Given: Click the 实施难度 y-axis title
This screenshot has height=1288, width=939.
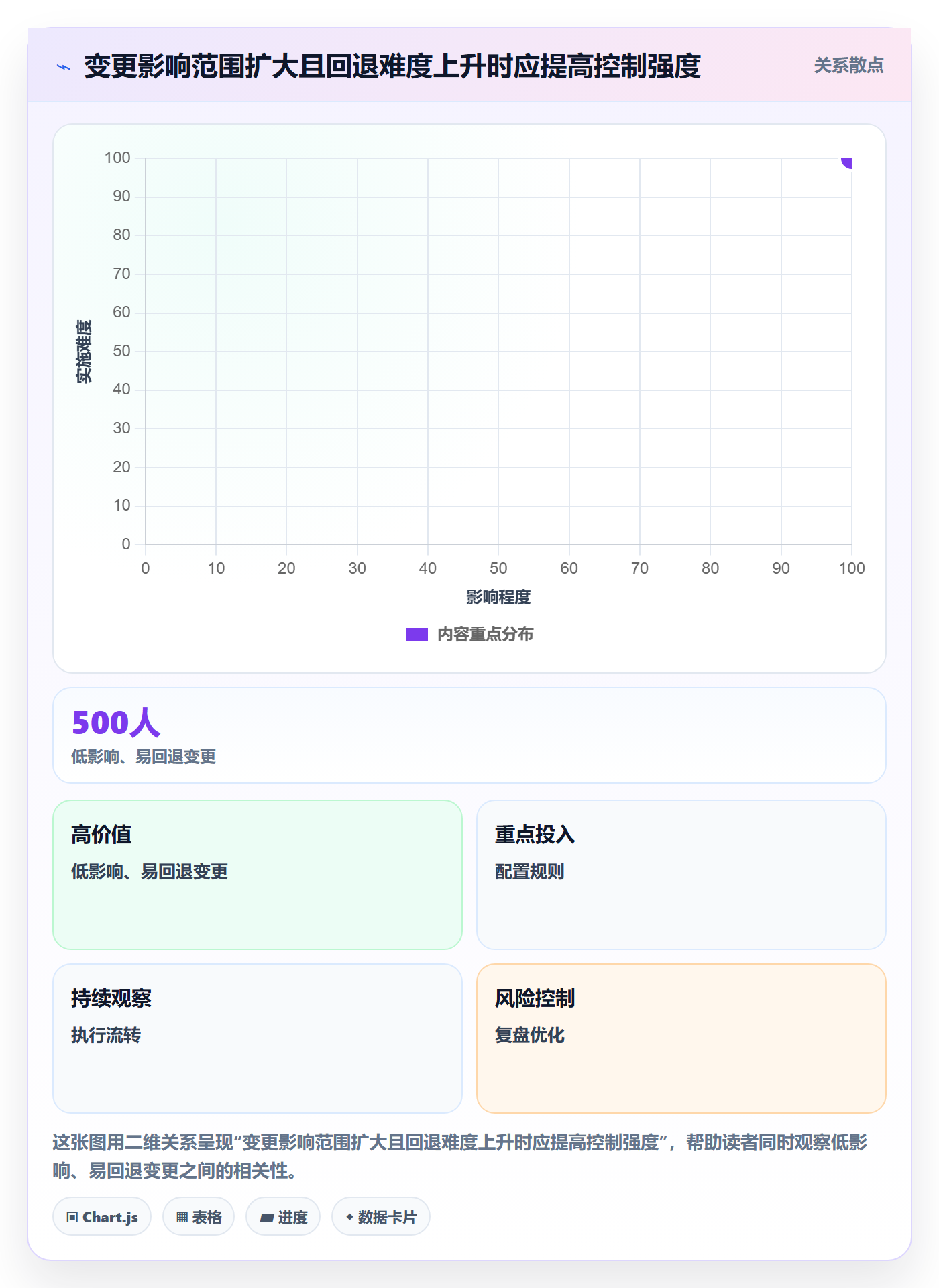Looking at the screenshot, I should click(x=84, y=352).
